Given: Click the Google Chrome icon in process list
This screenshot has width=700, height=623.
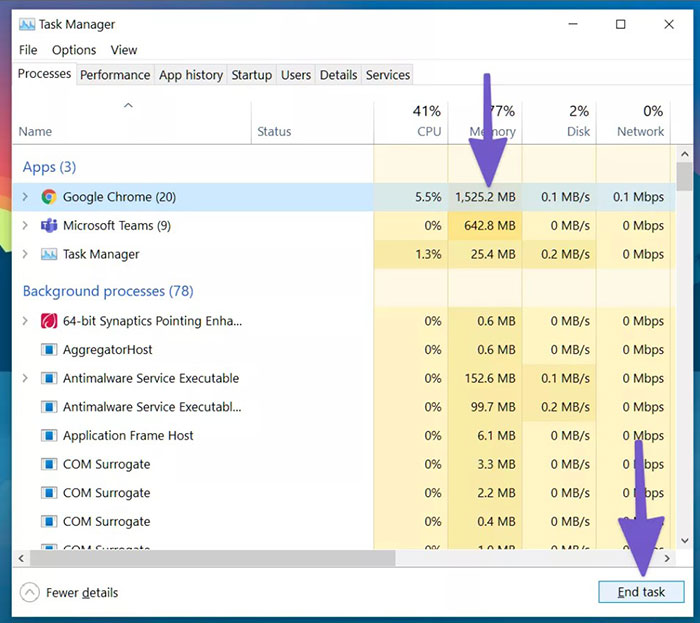Looking at the screenshot, I should (49, 197).
